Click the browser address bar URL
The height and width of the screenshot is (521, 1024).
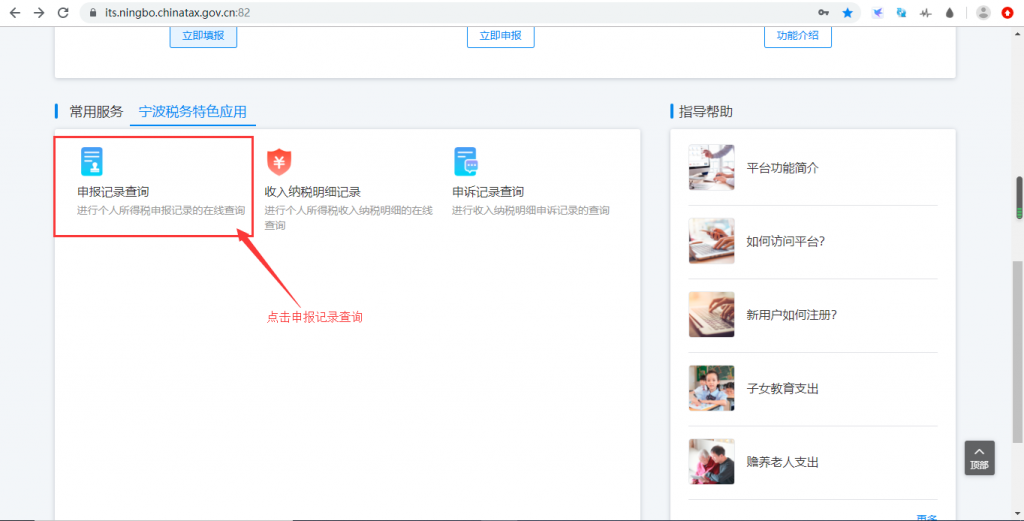pos(178,12)
